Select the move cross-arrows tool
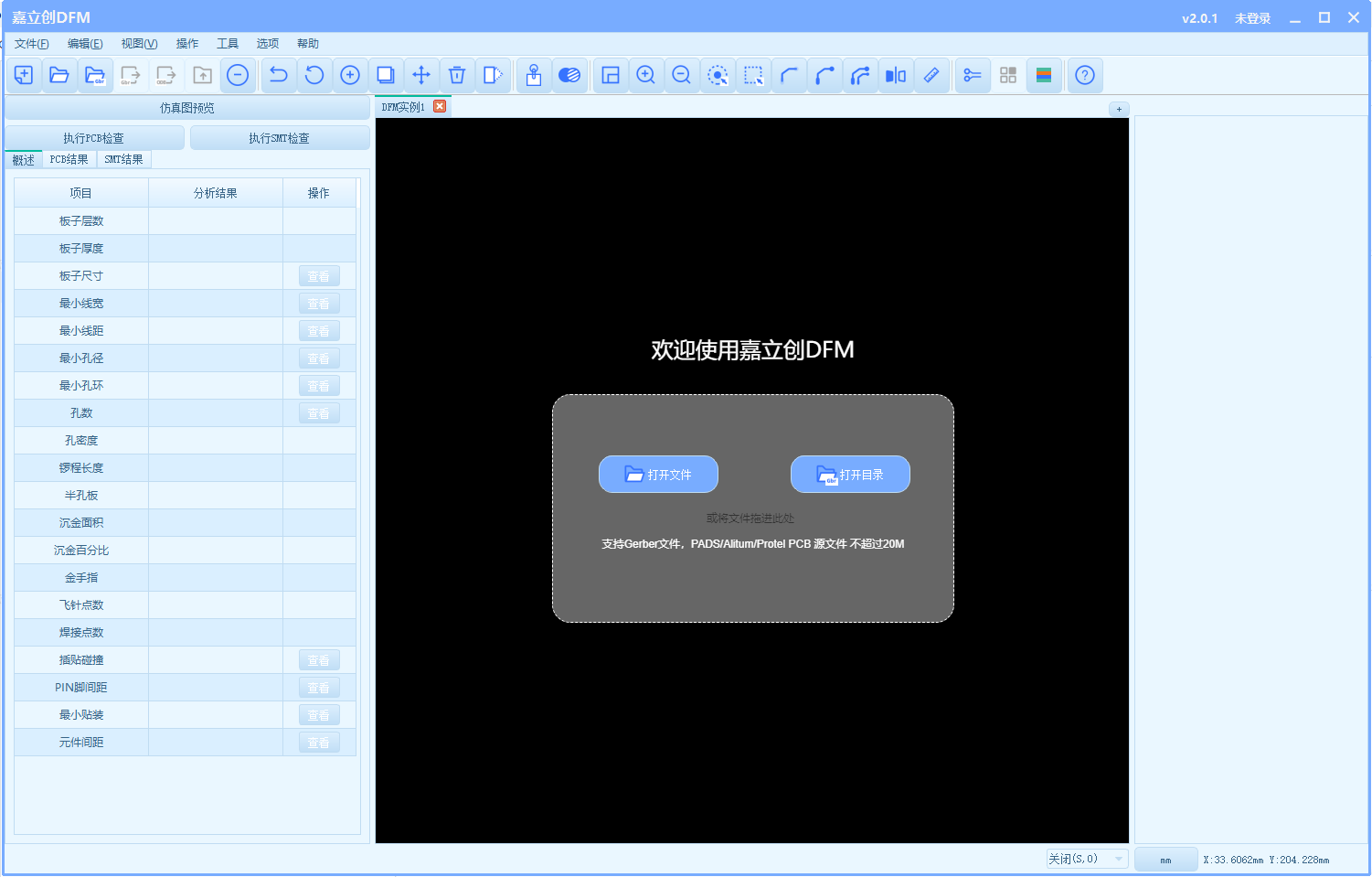 (x=421, y=75)
